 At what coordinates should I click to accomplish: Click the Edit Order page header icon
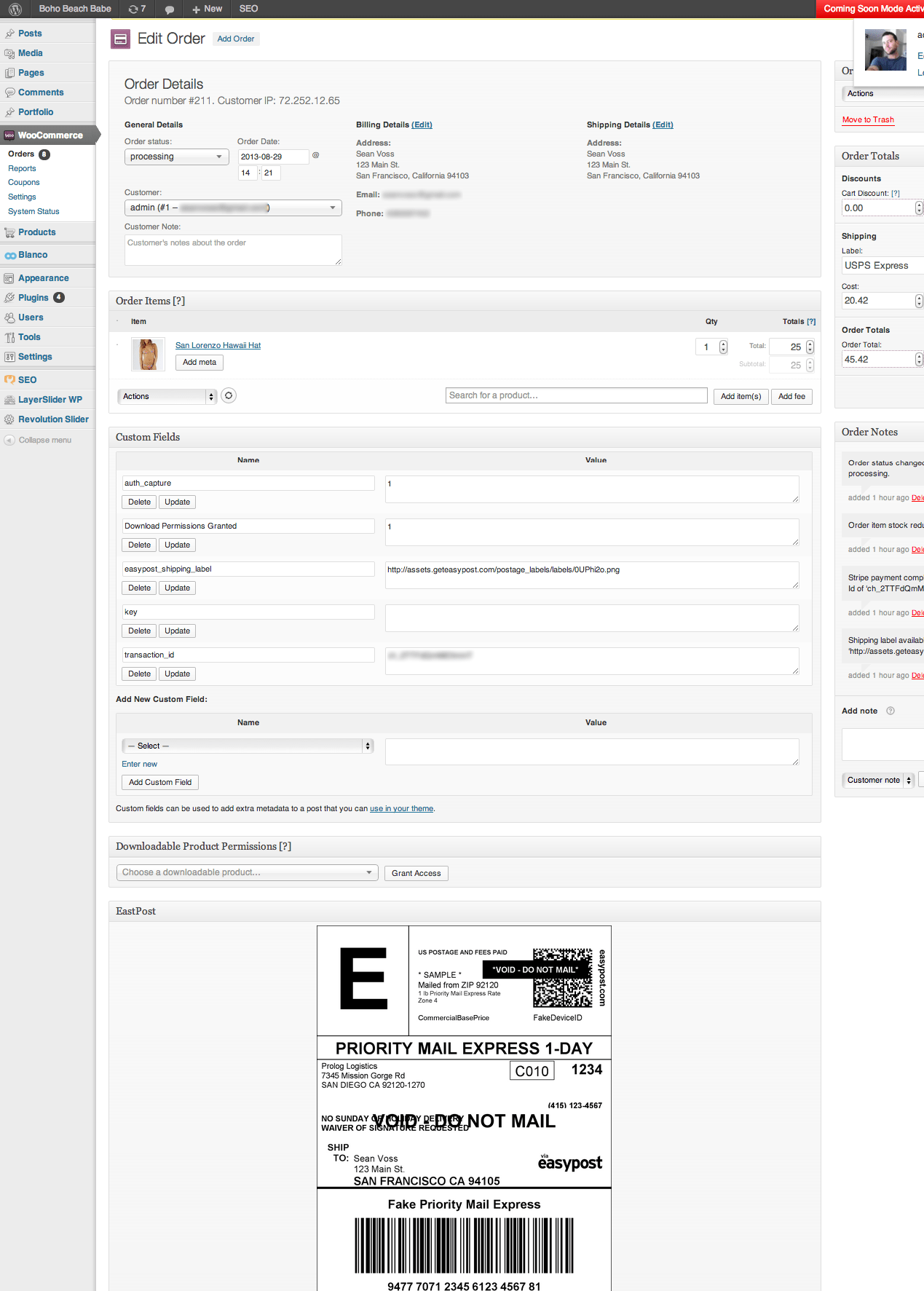coord(120,39)
